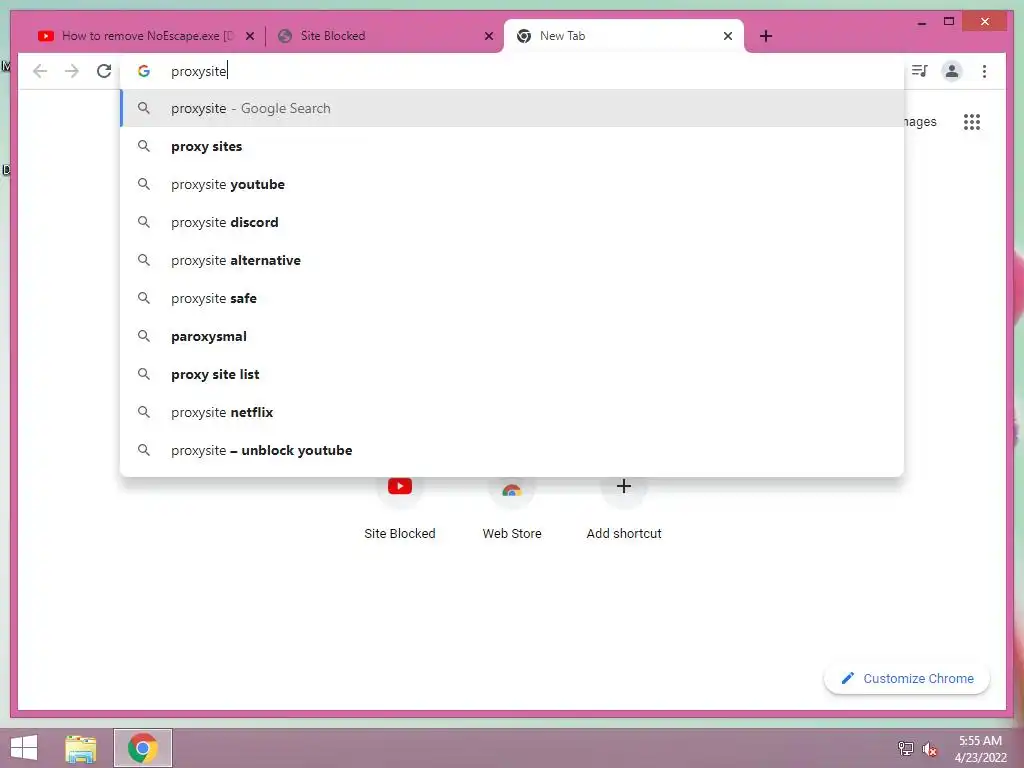
Task: Open the Site Blocked shortcut tile
Action: 400,509
